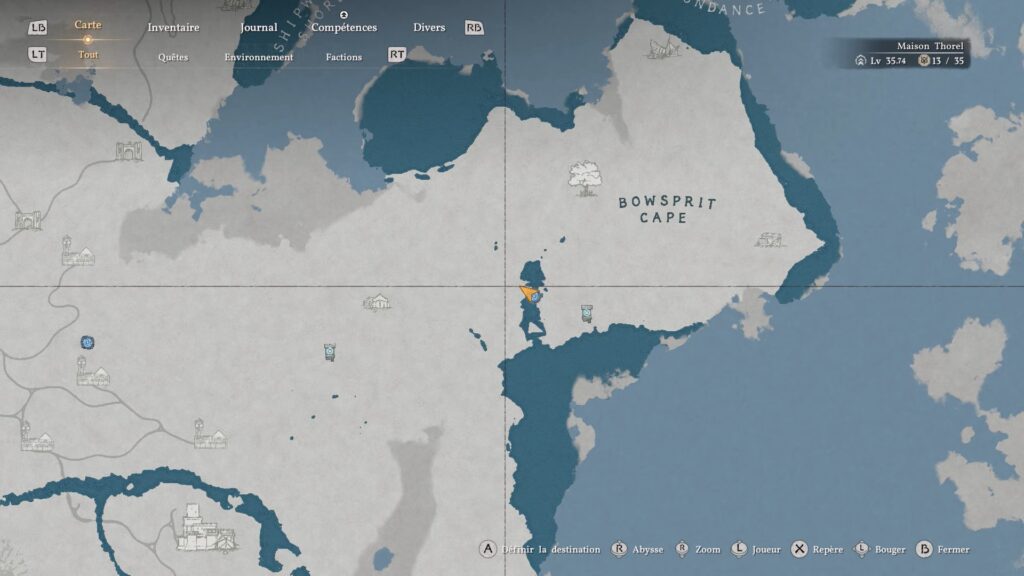Click the 13 / 35 counter
This screenshot has height=576, width=1024.
(948, 61)
